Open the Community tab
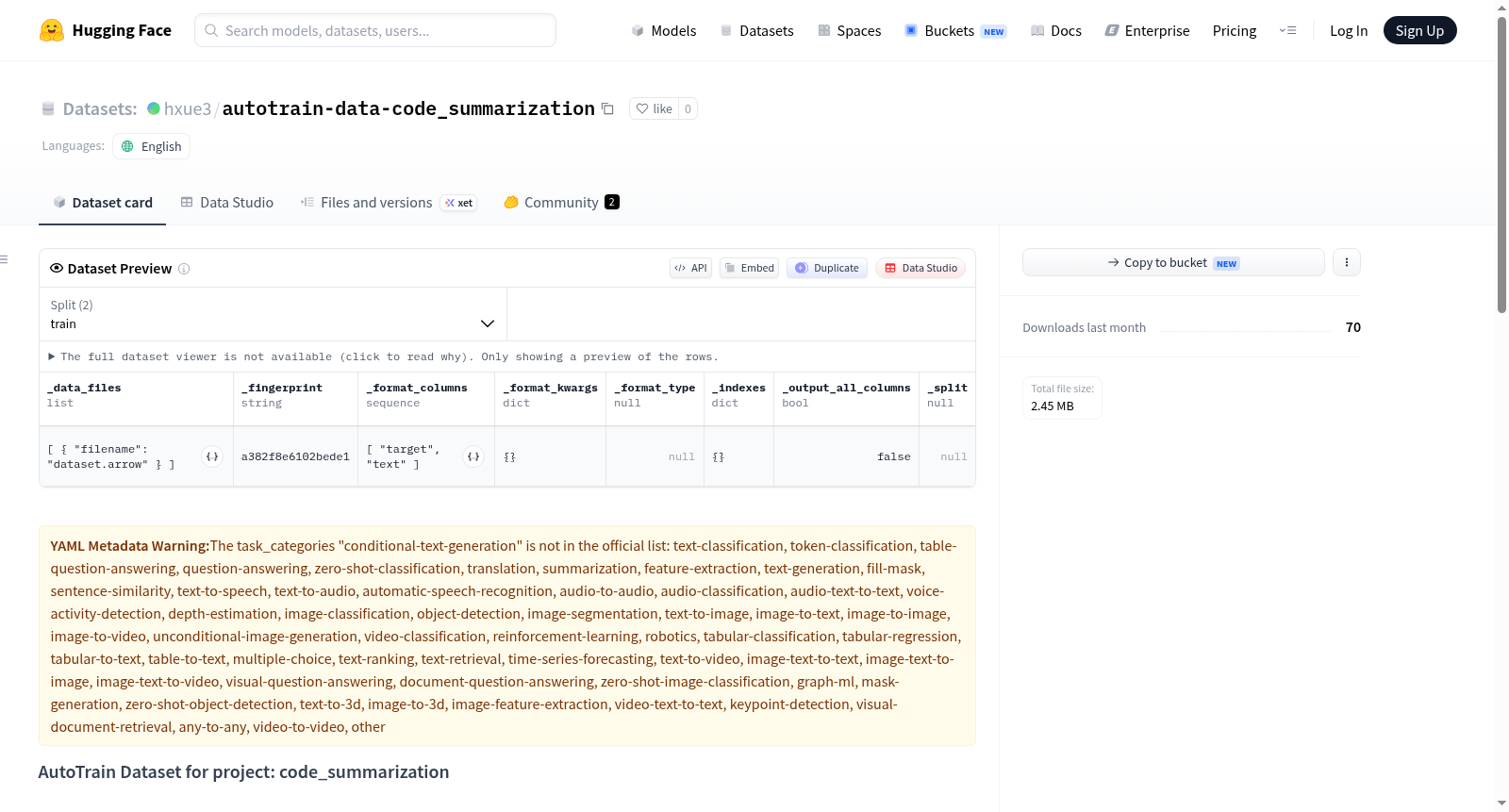The height and width of the screenshot is (812, 1509). 561,203
